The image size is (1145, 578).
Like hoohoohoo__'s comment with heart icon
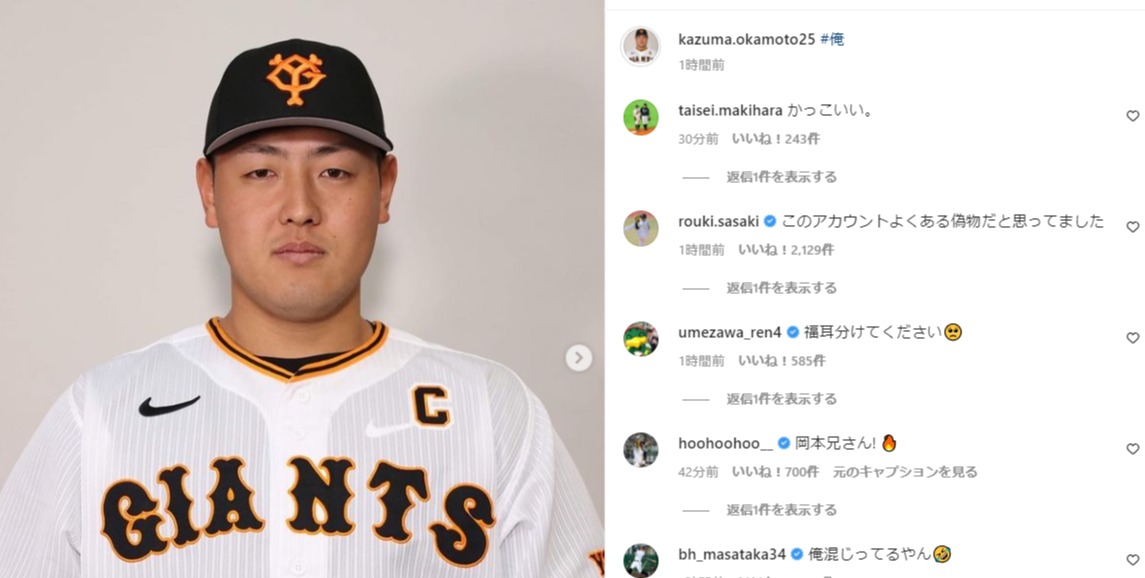click(1132, 449)
